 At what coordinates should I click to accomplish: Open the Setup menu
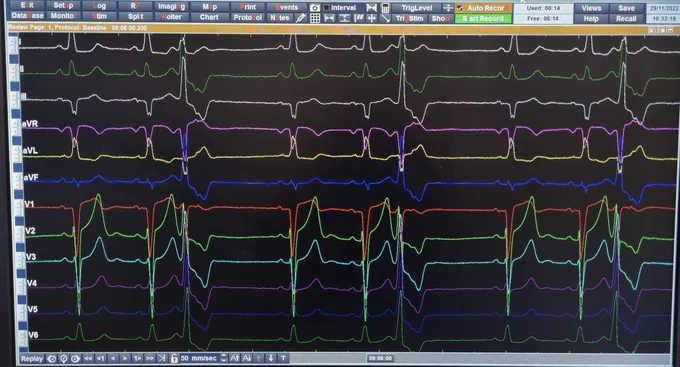(63, 6)
